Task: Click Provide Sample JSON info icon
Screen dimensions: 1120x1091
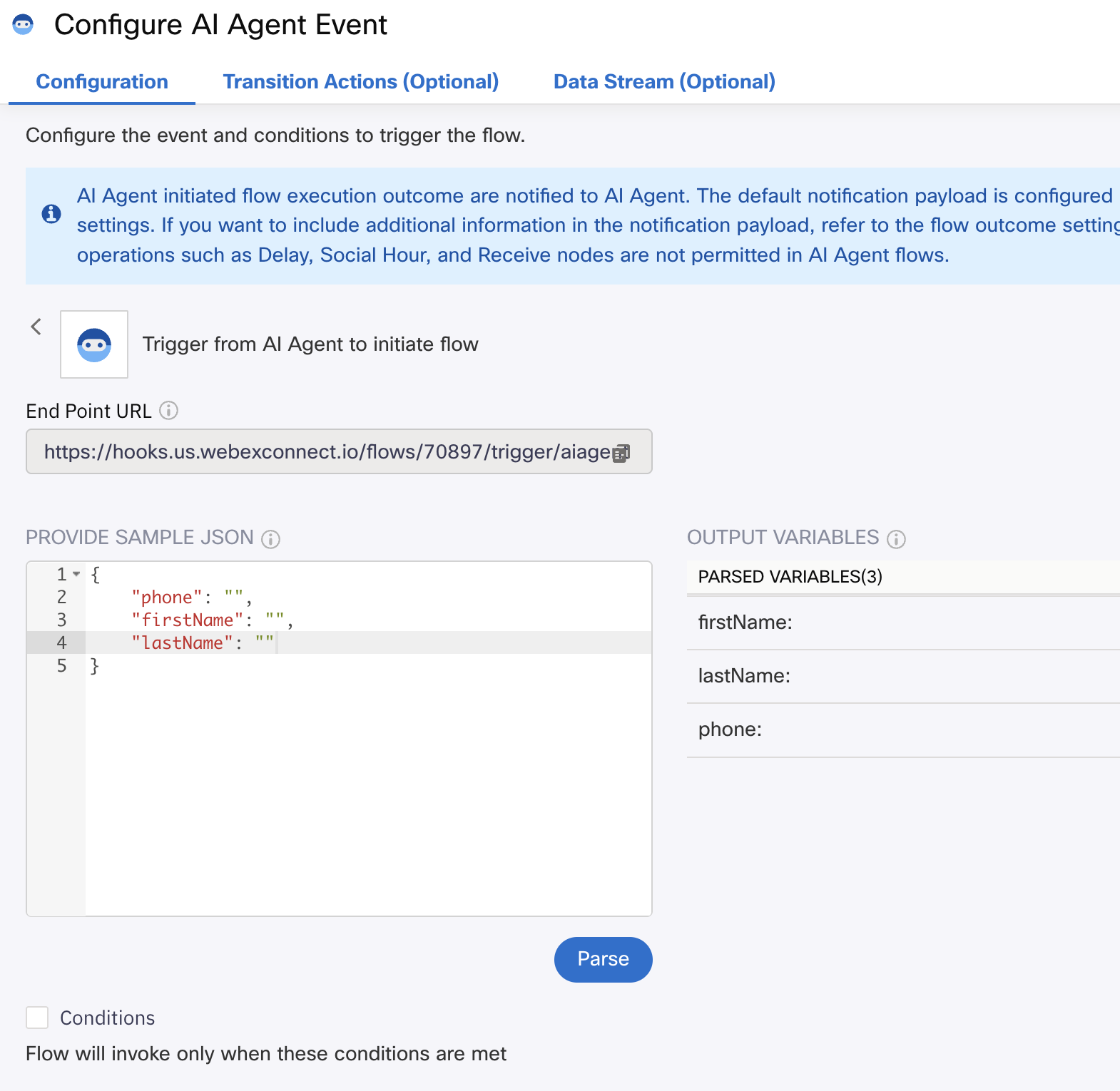Action: [x=270, y=538]
